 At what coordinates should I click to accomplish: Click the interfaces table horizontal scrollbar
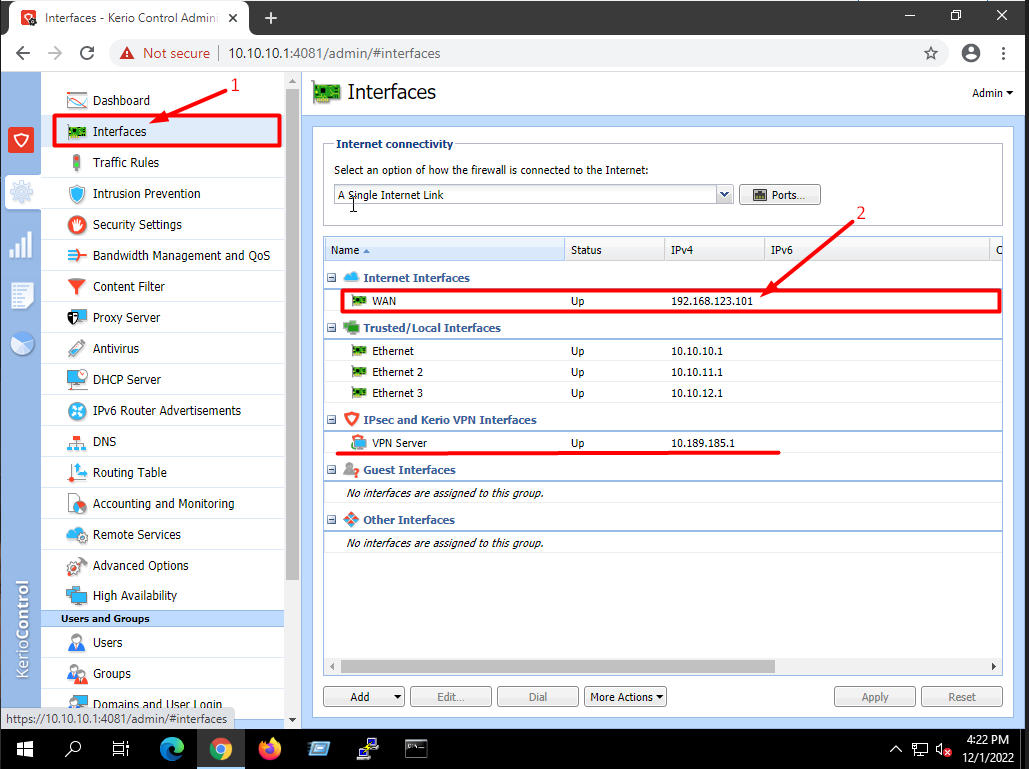pyautogui.click(x=558, y=667)
